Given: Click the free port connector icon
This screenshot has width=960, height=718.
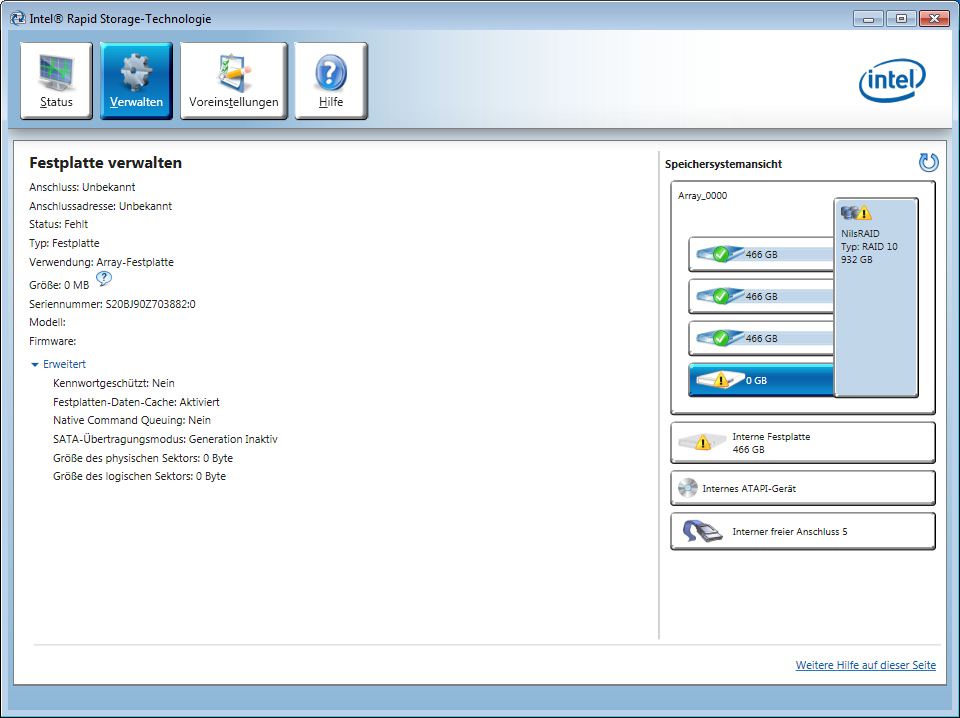Looking at the screenshot, I should [702, 530].
